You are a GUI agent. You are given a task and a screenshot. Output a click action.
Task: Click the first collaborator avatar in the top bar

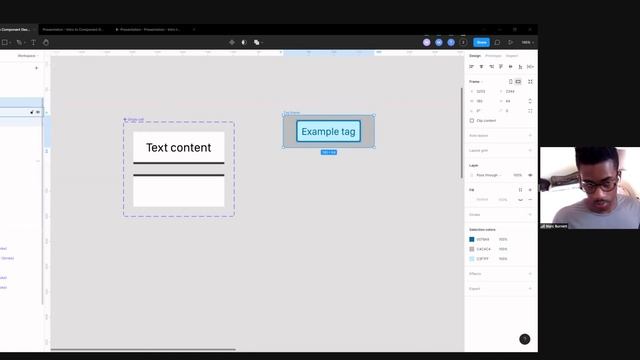point(427,42)
